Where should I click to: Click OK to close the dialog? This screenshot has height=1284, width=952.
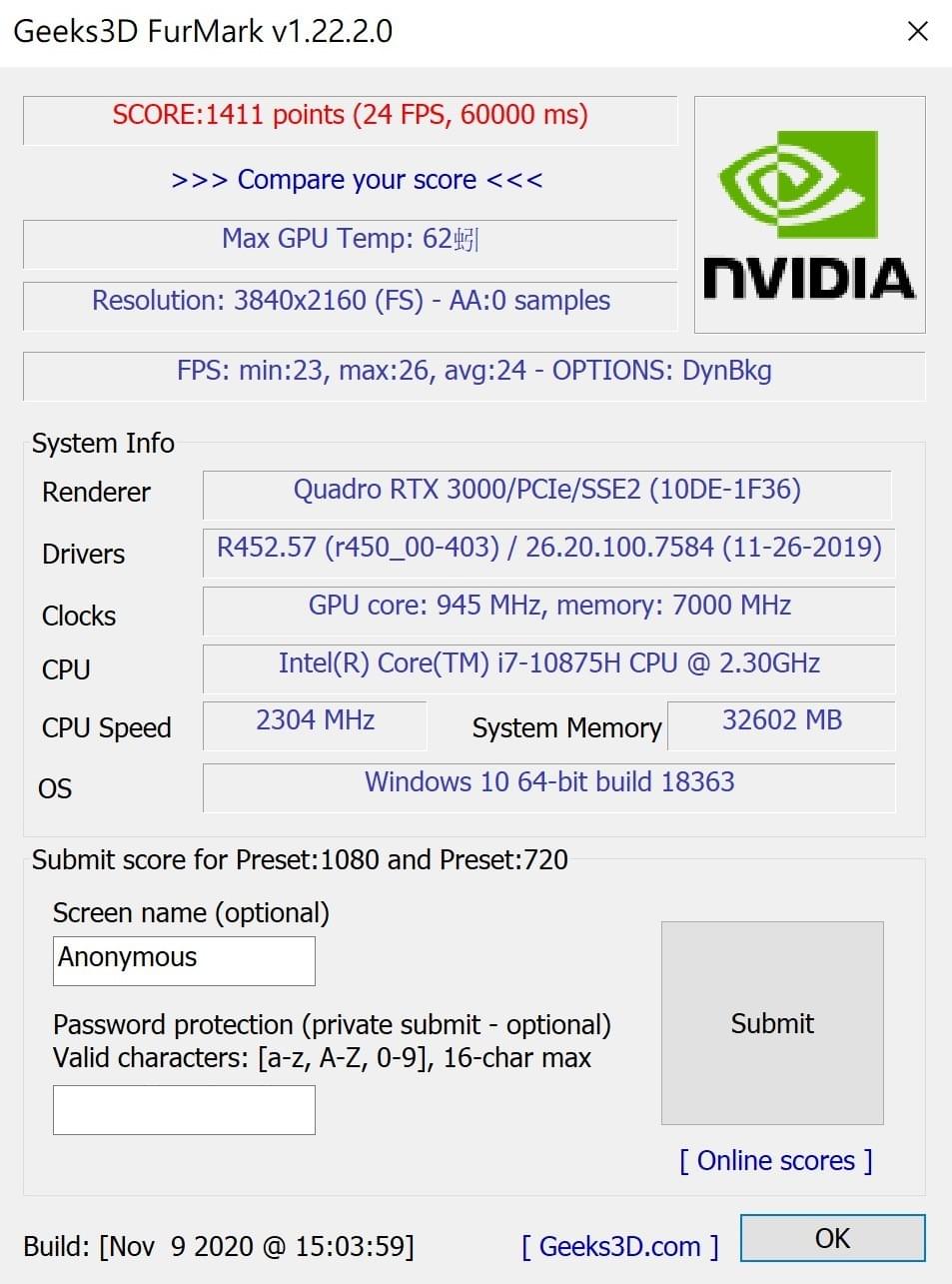pyautogui.click(x=832, y=1239)
